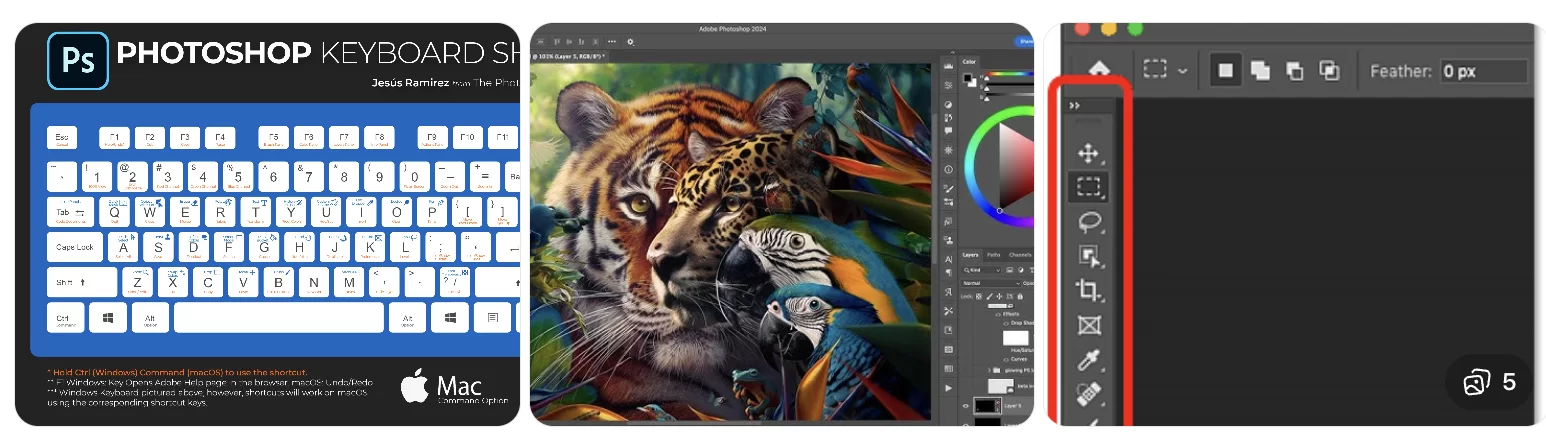Select the Crop tool
The image size is (1546, 442).
pos(1088,291)
